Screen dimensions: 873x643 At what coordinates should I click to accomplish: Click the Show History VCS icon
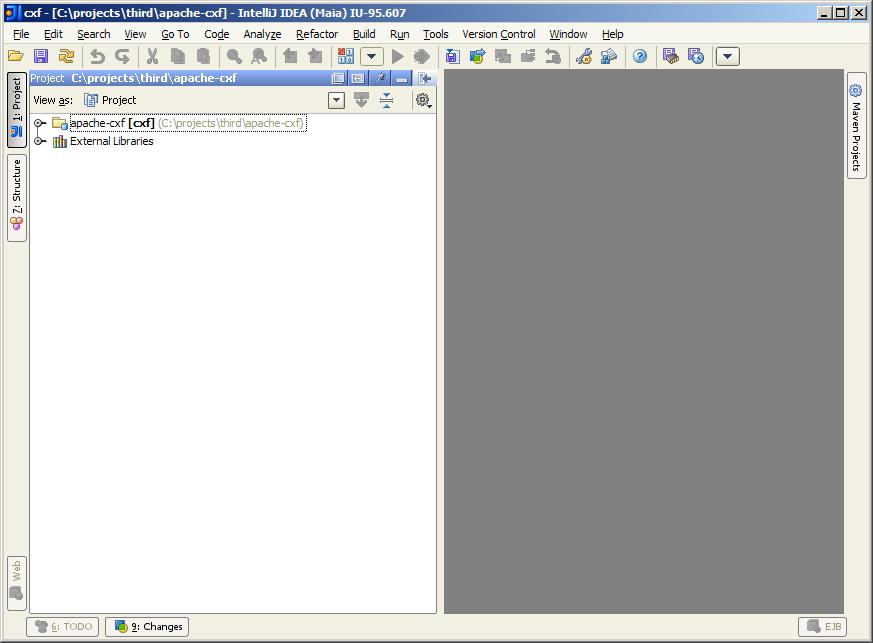(528, 56)
